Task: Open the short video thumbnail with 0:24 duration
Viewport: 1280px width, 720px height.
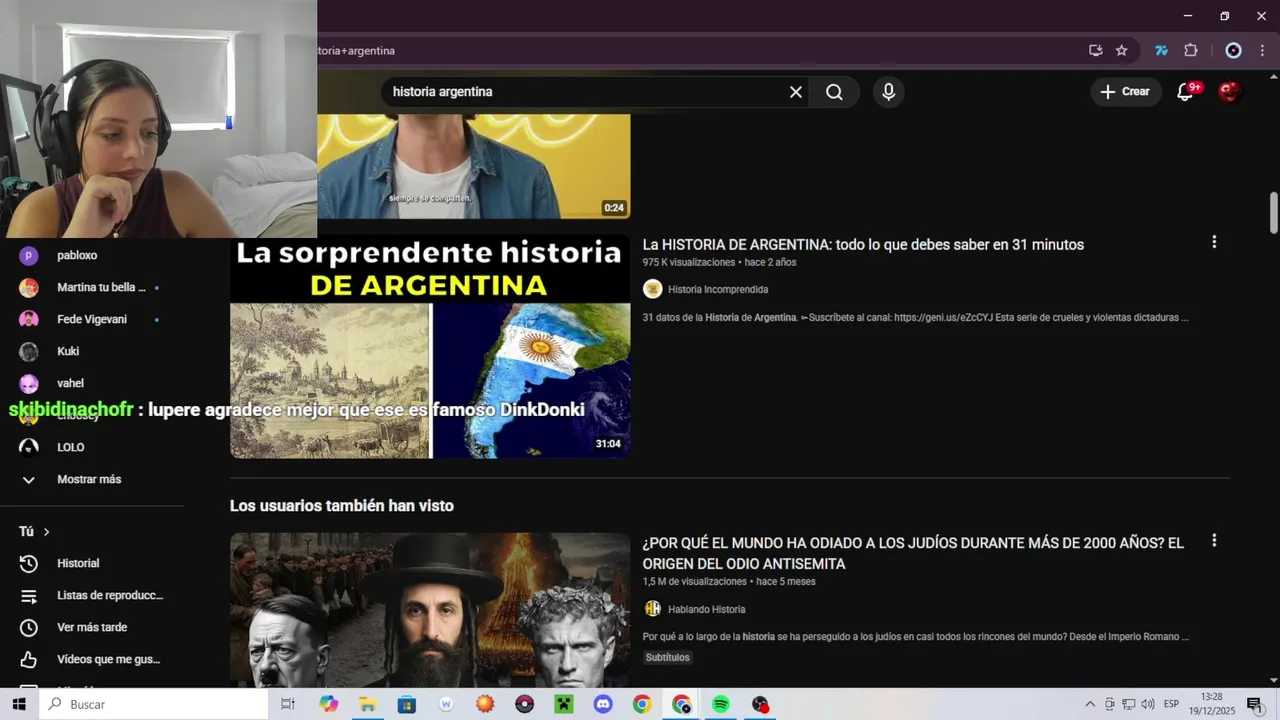Action: (x=474, y=166)
